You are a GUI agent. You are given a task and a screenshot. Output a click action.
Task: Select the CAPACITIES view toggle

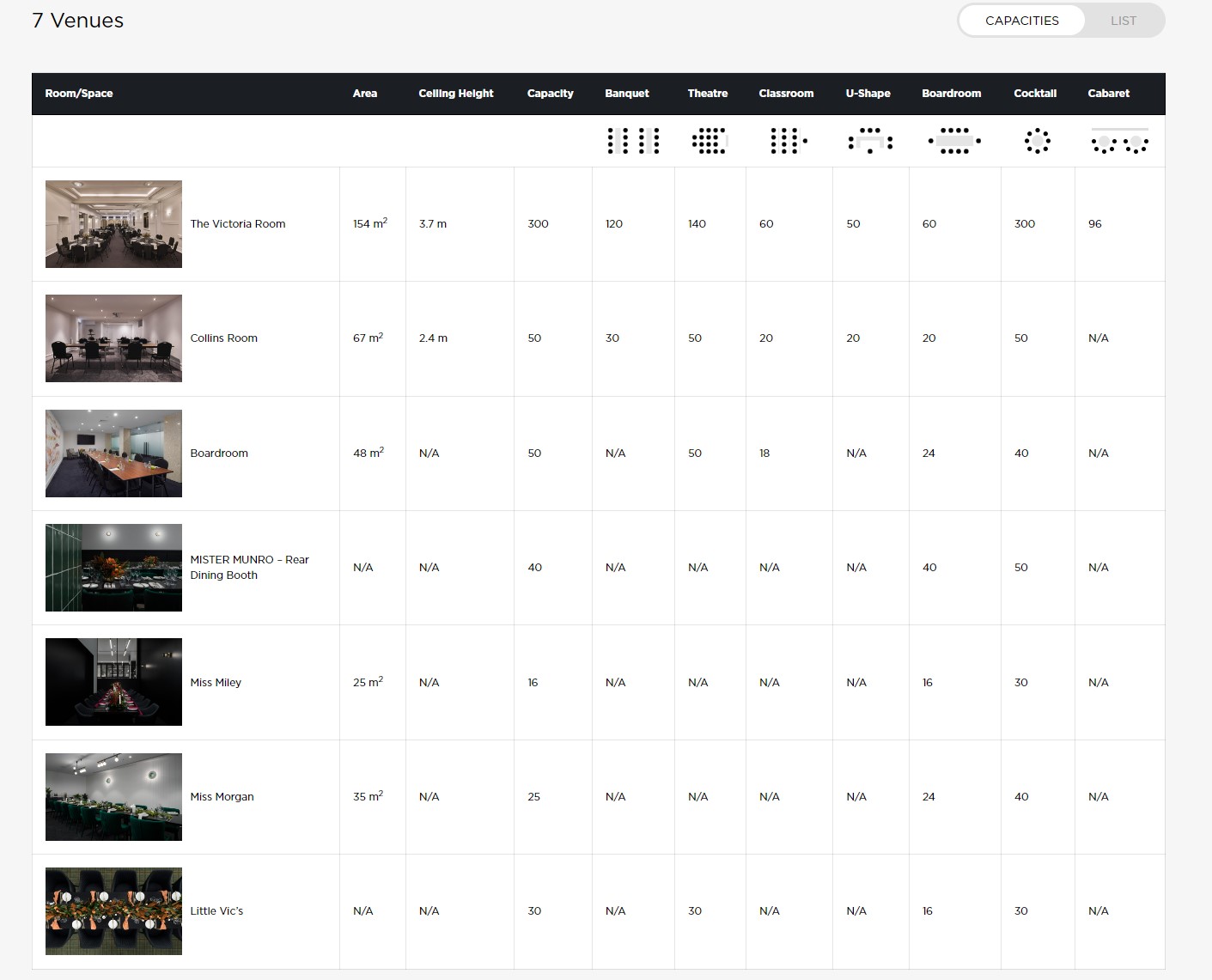click(x=1021, y=21)
